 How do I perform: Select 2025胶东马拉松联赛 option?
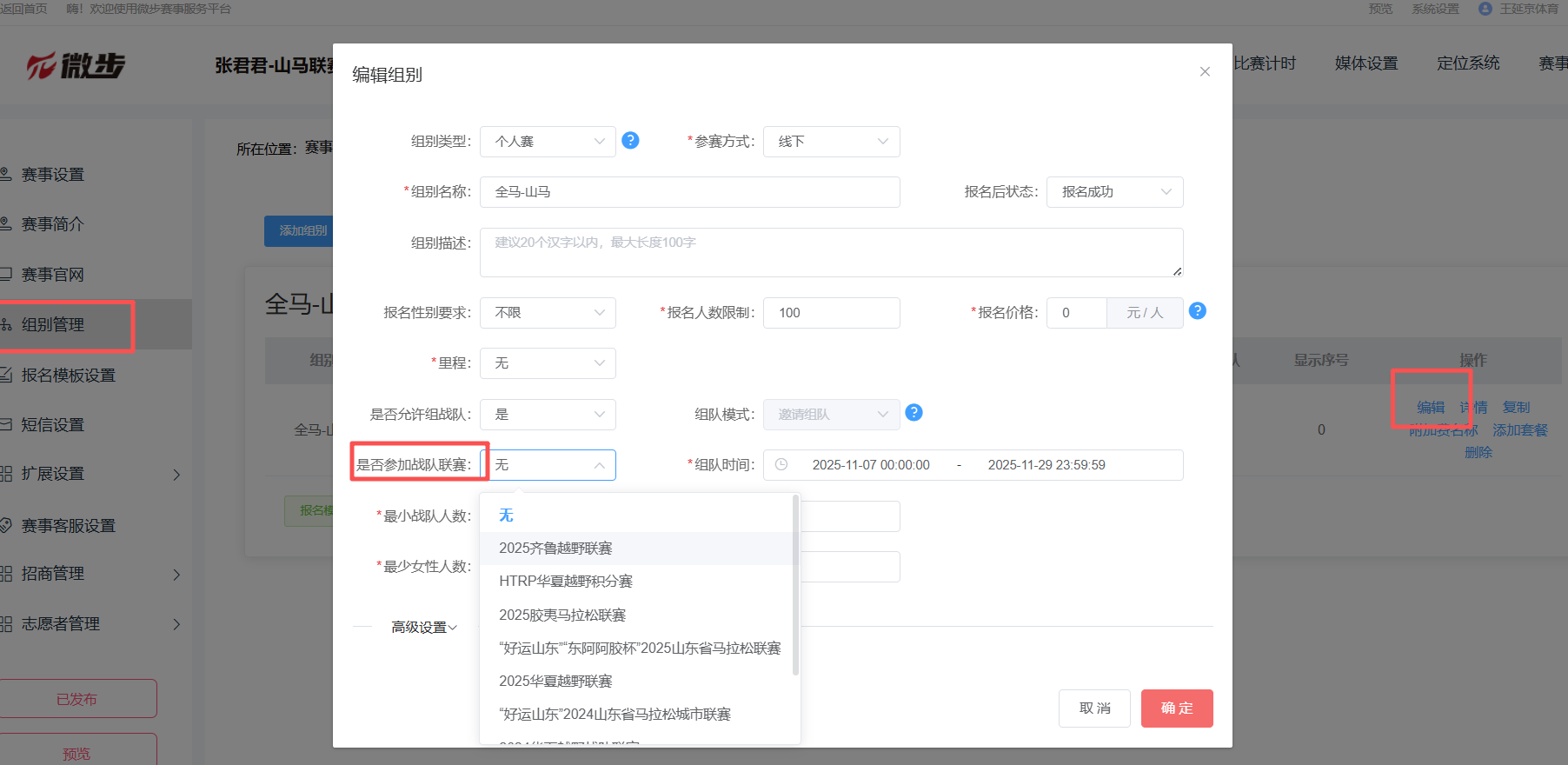[562, 615]
